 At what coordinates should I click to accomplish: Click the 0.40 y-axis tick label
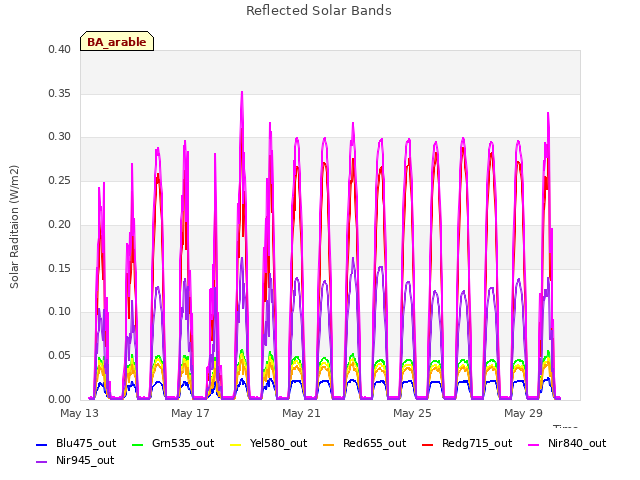(x=60, y=49)
